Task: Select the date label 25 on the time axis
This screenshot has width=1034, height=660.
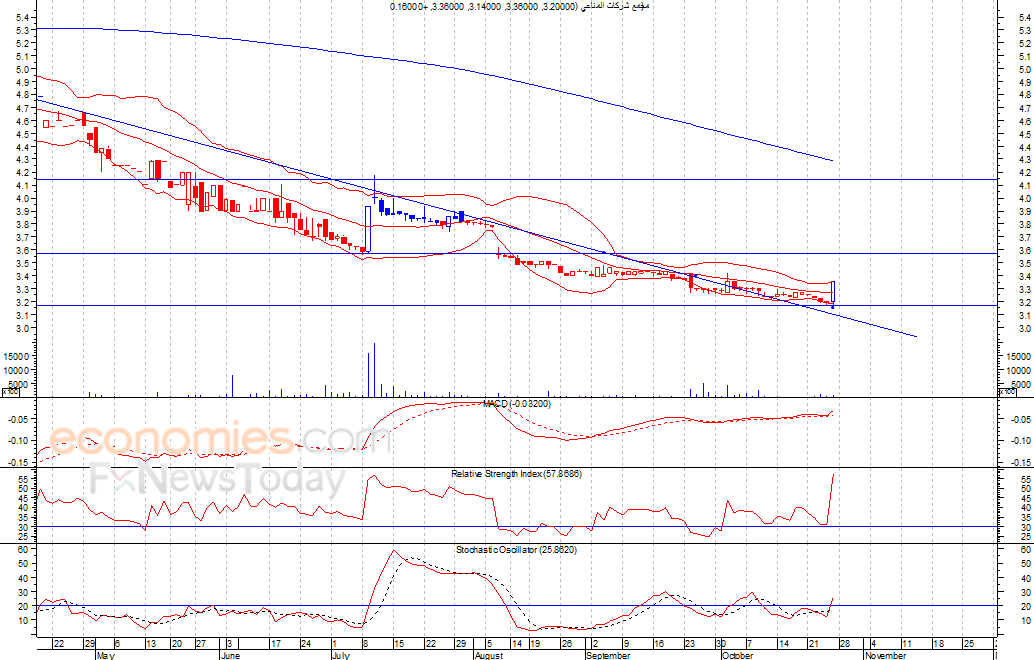Action: 969,644
